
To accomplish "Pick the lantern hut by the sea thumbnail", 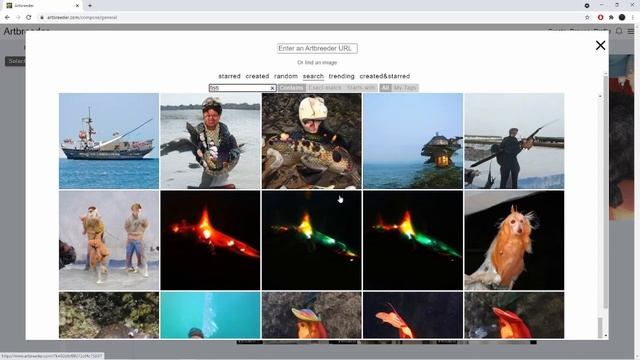I will (x=413, y=141).
